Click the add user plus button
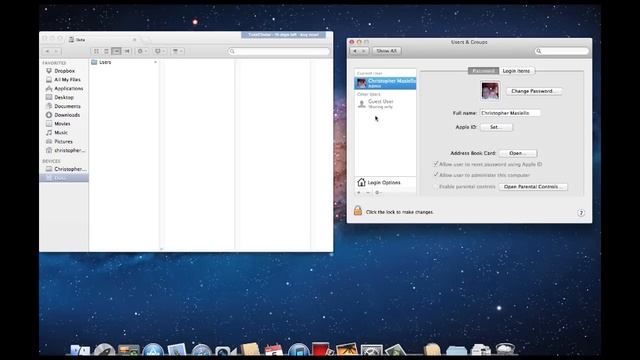This screenshot has width=640, height=360. [359, 193]
